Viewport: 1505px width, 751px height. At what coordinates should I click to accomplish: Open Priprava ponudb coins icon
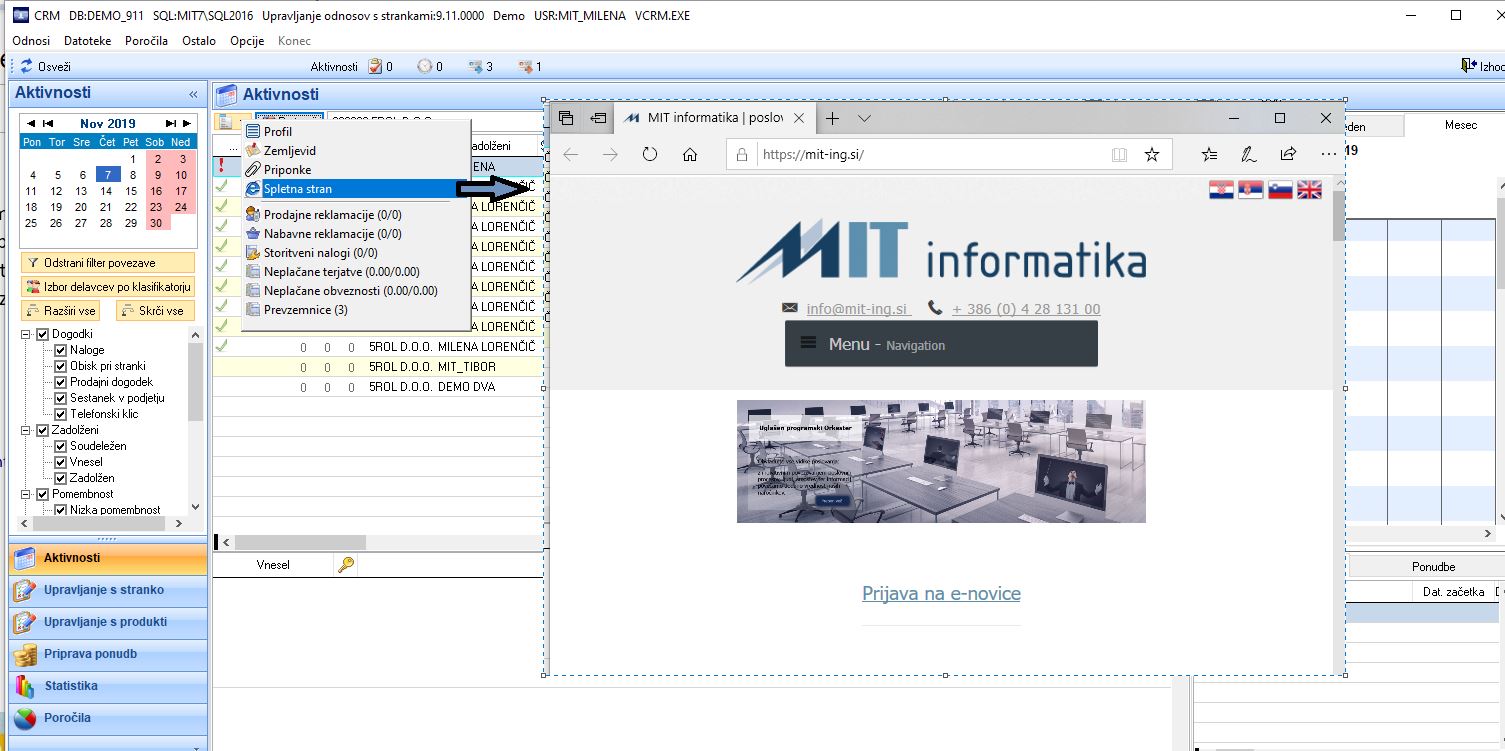click(26, 654)
